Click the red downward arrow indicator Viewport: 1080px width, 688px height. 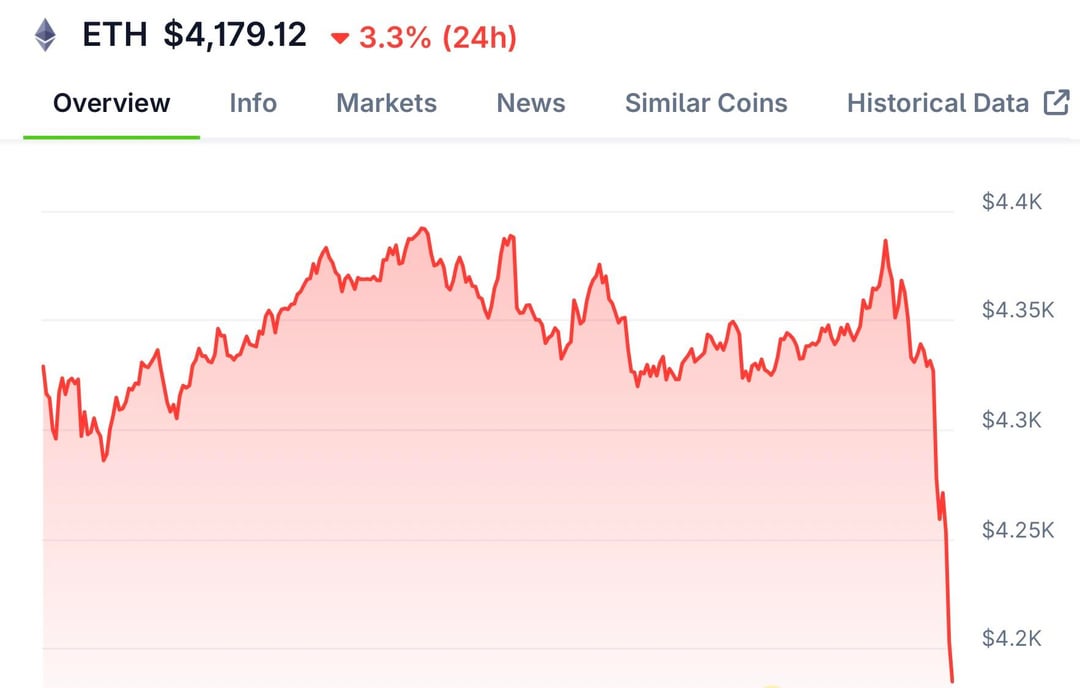point(341,38)
